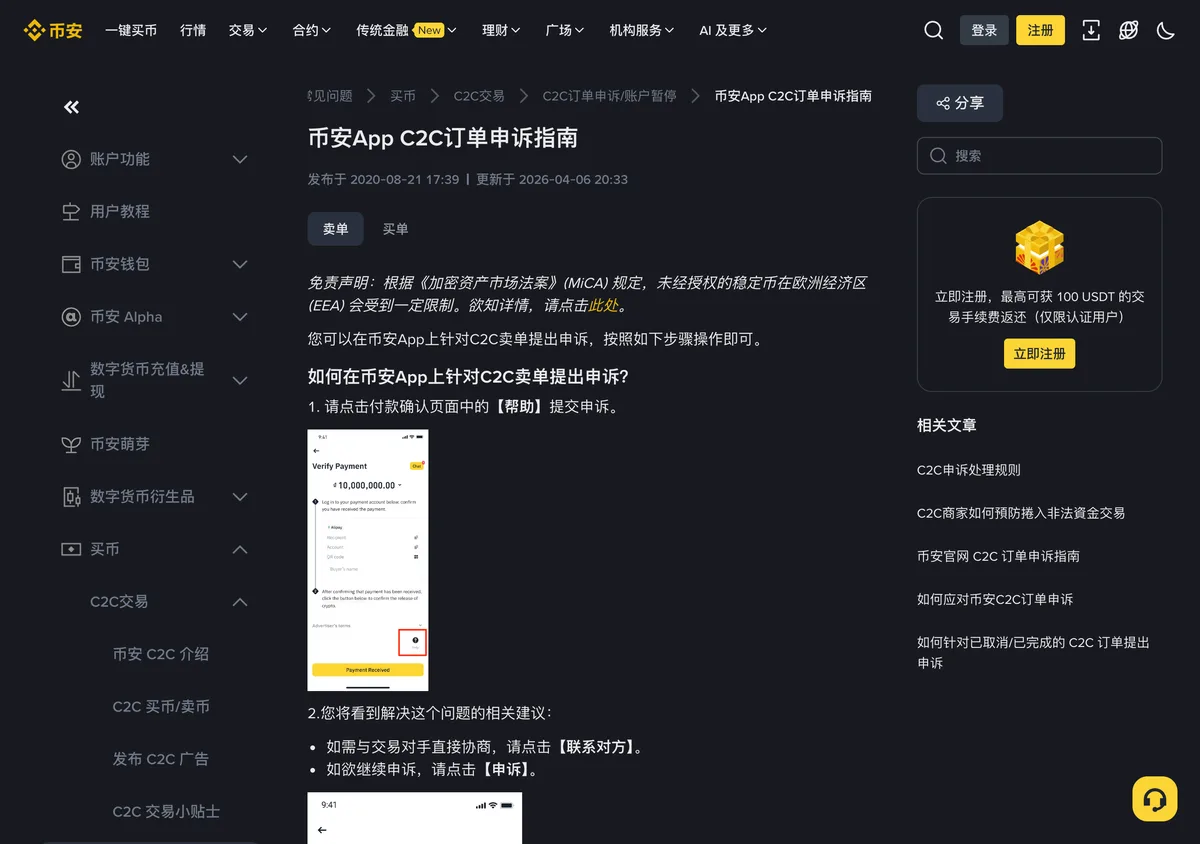Expand 数字货币衍生品 chevron in sidebar

pos(240,497)
